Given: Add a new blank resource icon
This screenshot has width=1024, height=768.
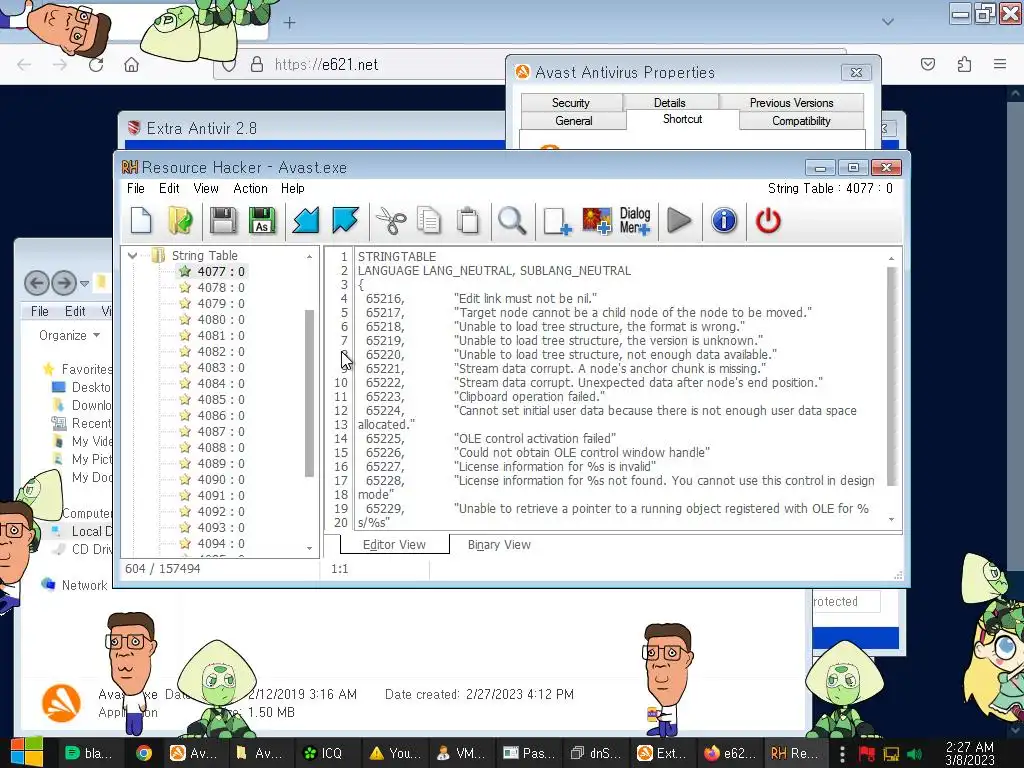Looking at the screenshot, I should (557, 221).
